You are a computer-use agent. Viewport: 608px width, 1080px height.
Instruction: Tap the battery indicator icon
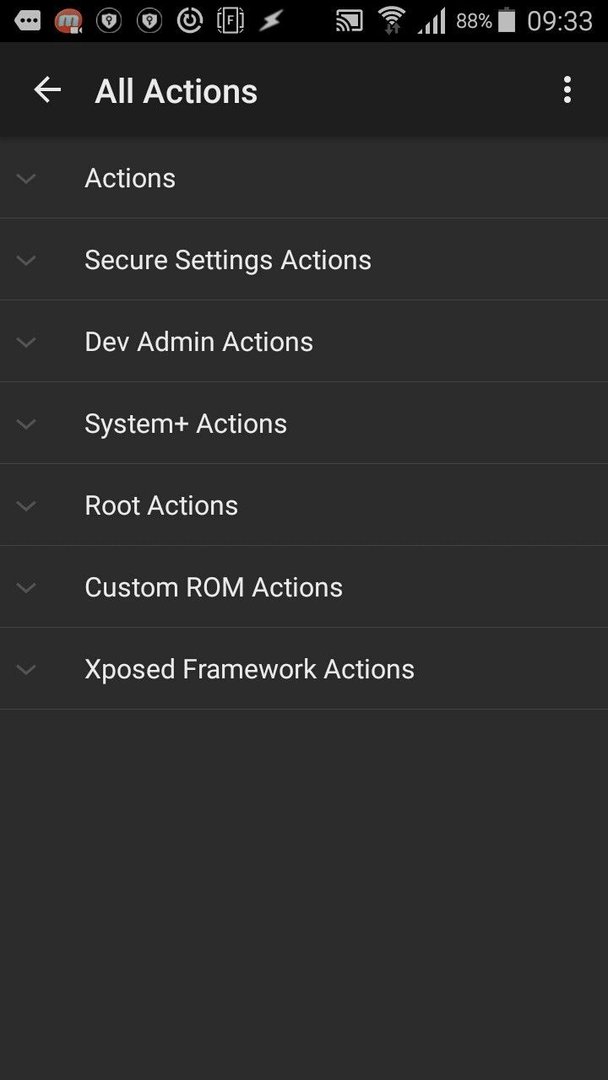pos(507,20)
